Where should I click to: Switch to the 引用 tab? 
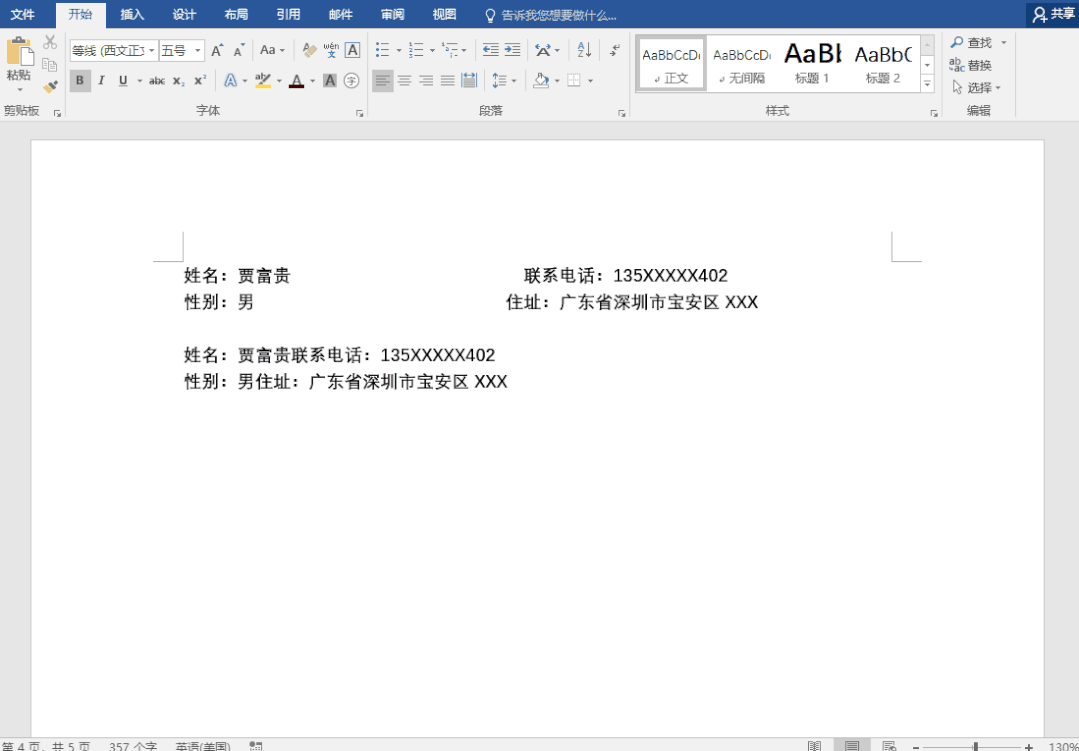click(x=288, y=14)
